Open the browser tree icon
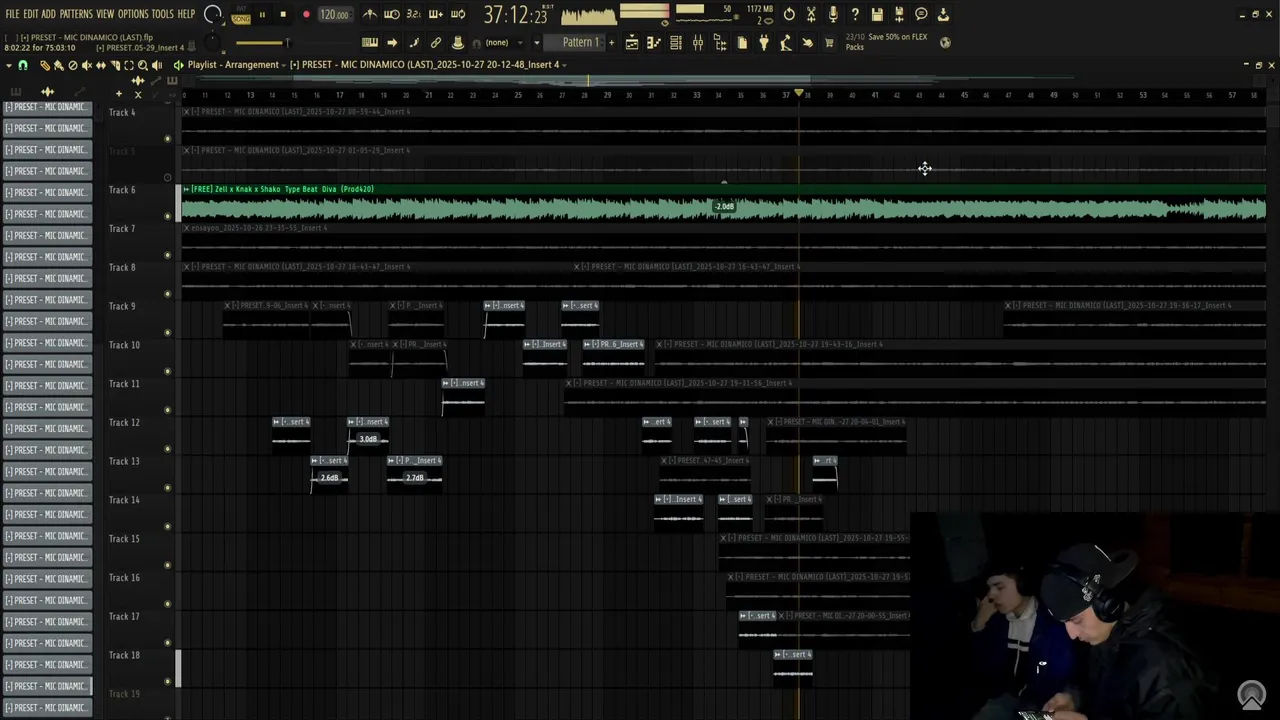 tap(720, 43)
